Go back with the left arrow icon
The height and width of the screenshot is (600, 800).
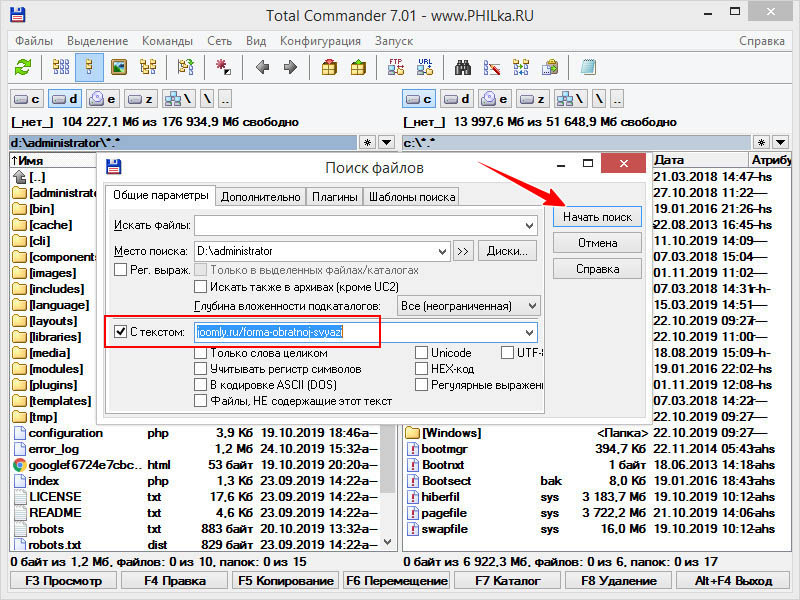[262, 67]
